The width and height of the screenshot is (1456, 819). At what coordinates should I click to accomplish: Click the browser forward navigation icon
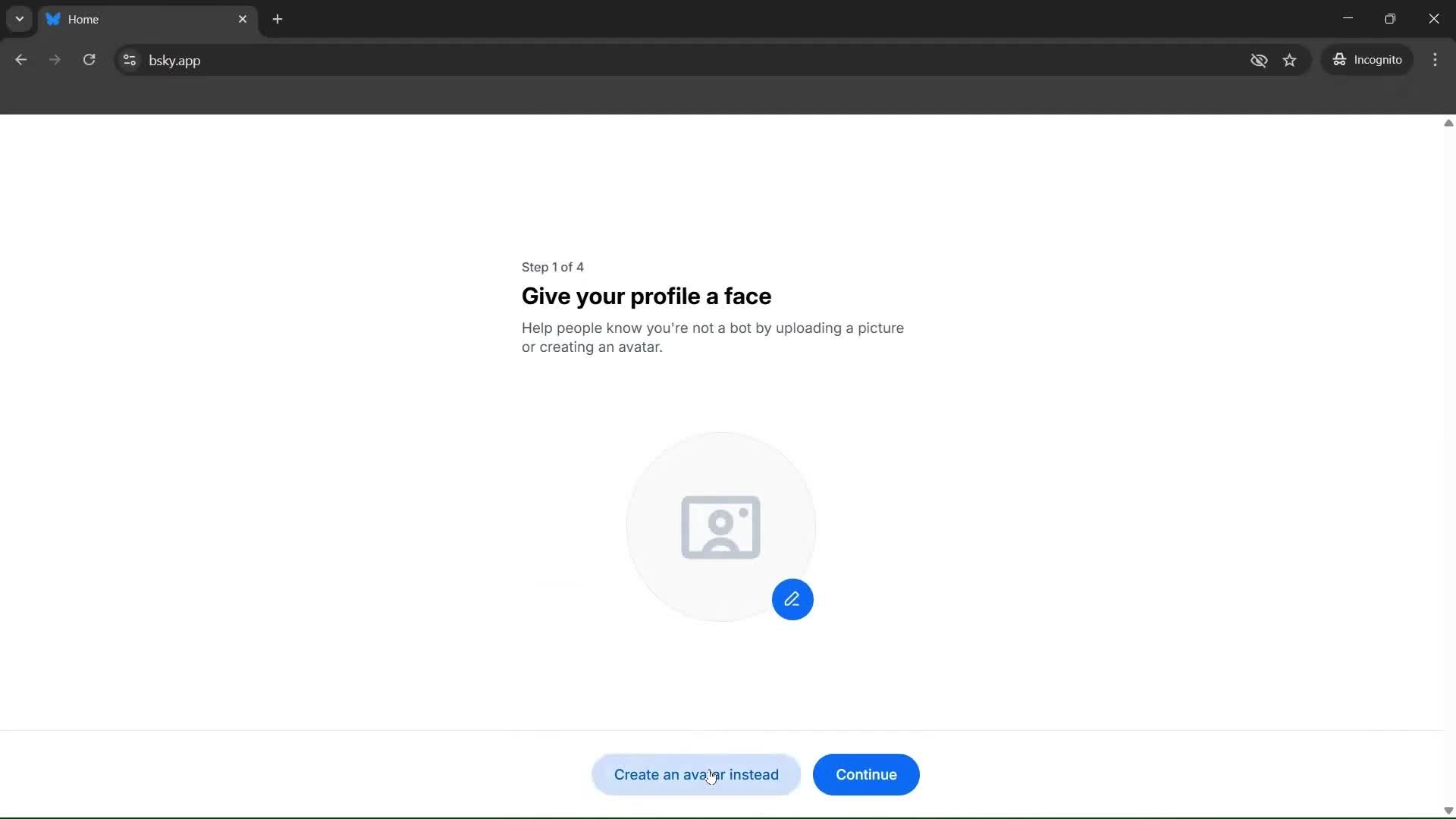point(55,60)
